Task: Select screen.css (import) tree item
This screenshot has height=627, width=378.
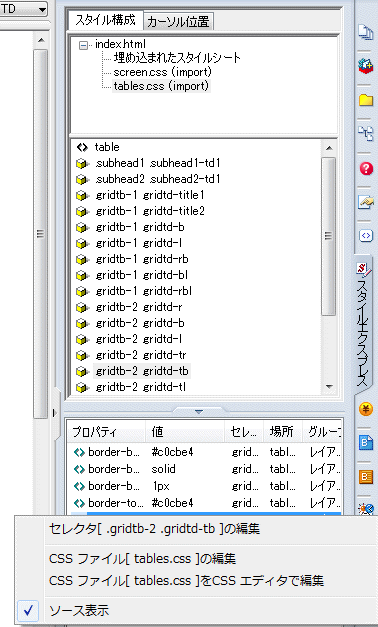Action: (x=162, y=72)
